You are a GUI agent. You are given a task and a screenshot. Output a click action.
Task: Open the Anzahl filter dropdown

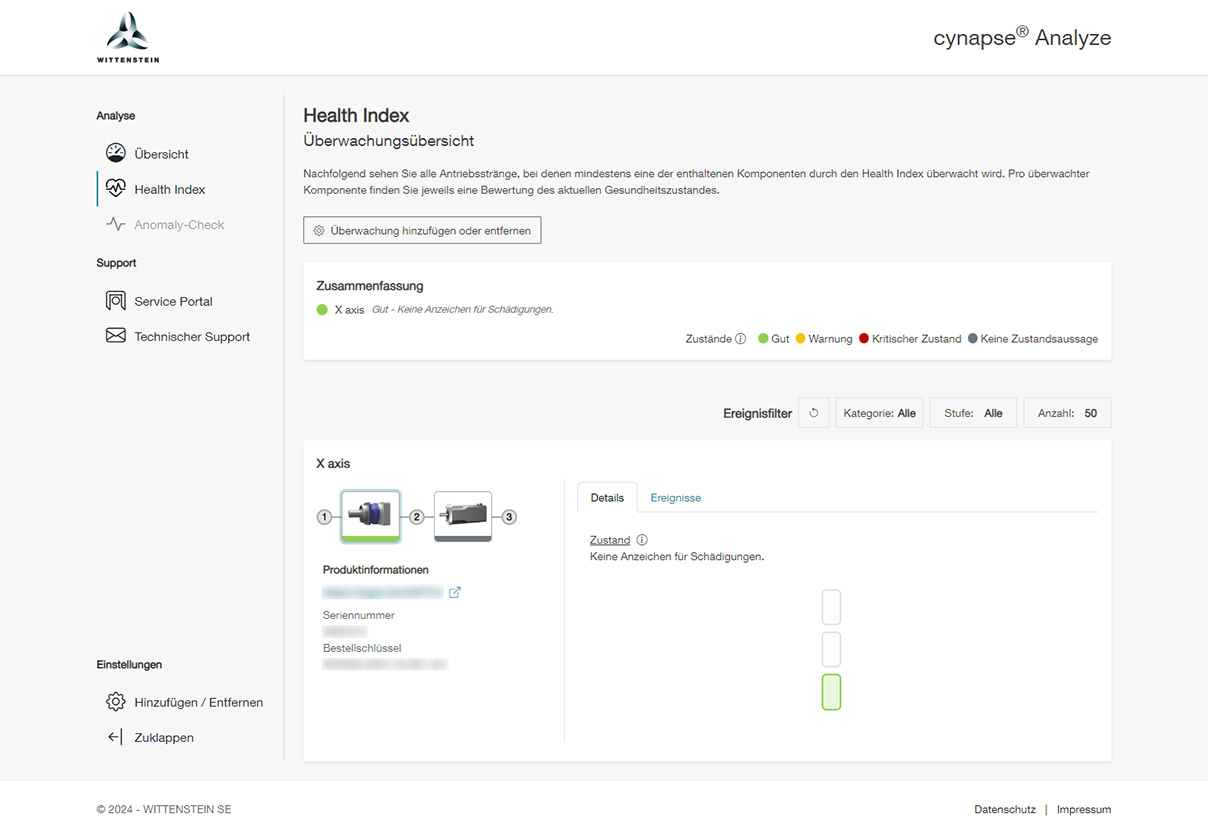1067,413
